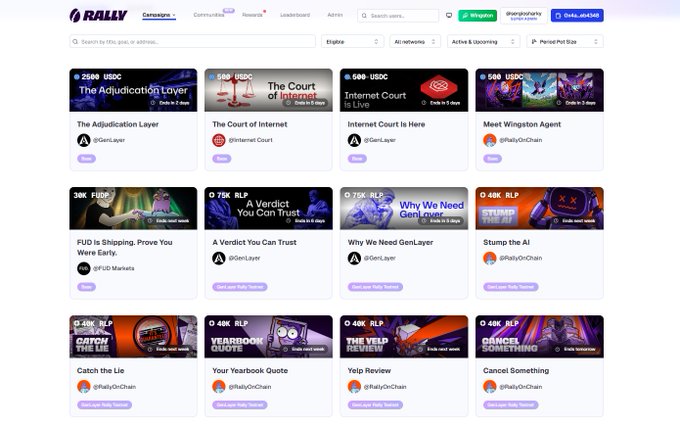Click the title Internet Court Is Here
Screen dimensions: 680x428
pyautogui.click(x=386, y=124)
